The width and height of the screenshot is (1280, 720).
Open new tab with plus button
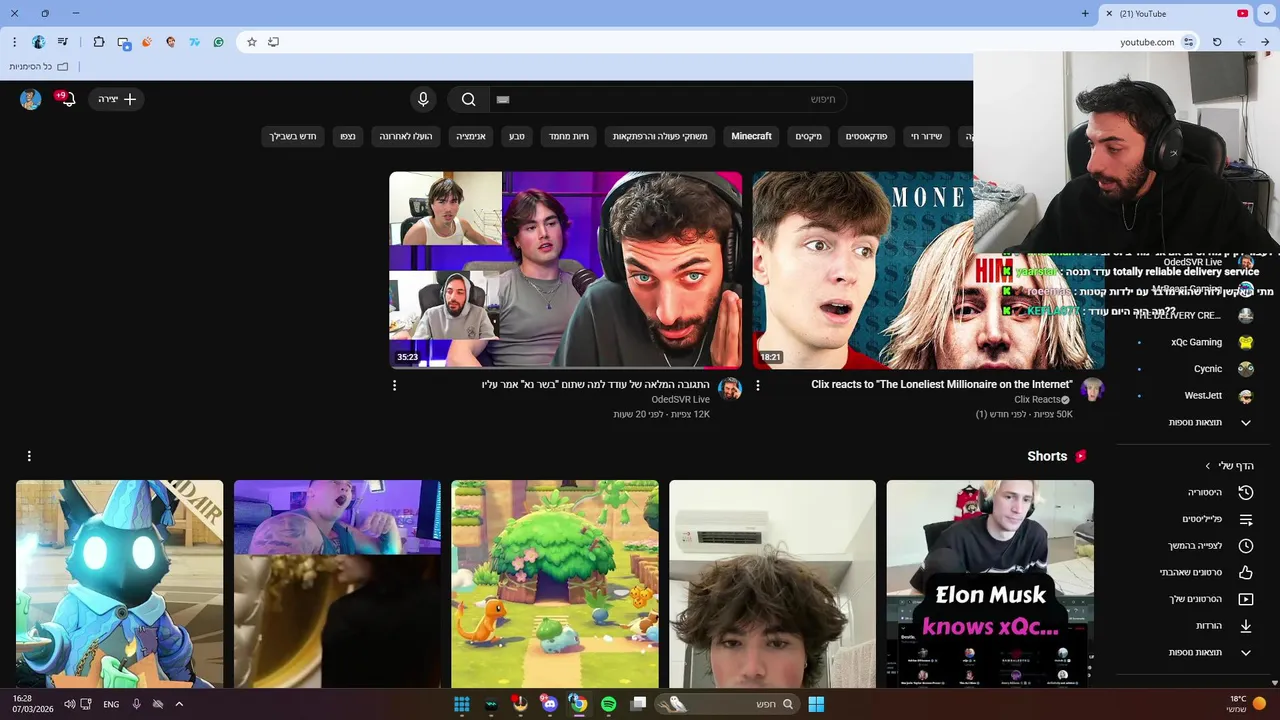[x=1085, y=14]
